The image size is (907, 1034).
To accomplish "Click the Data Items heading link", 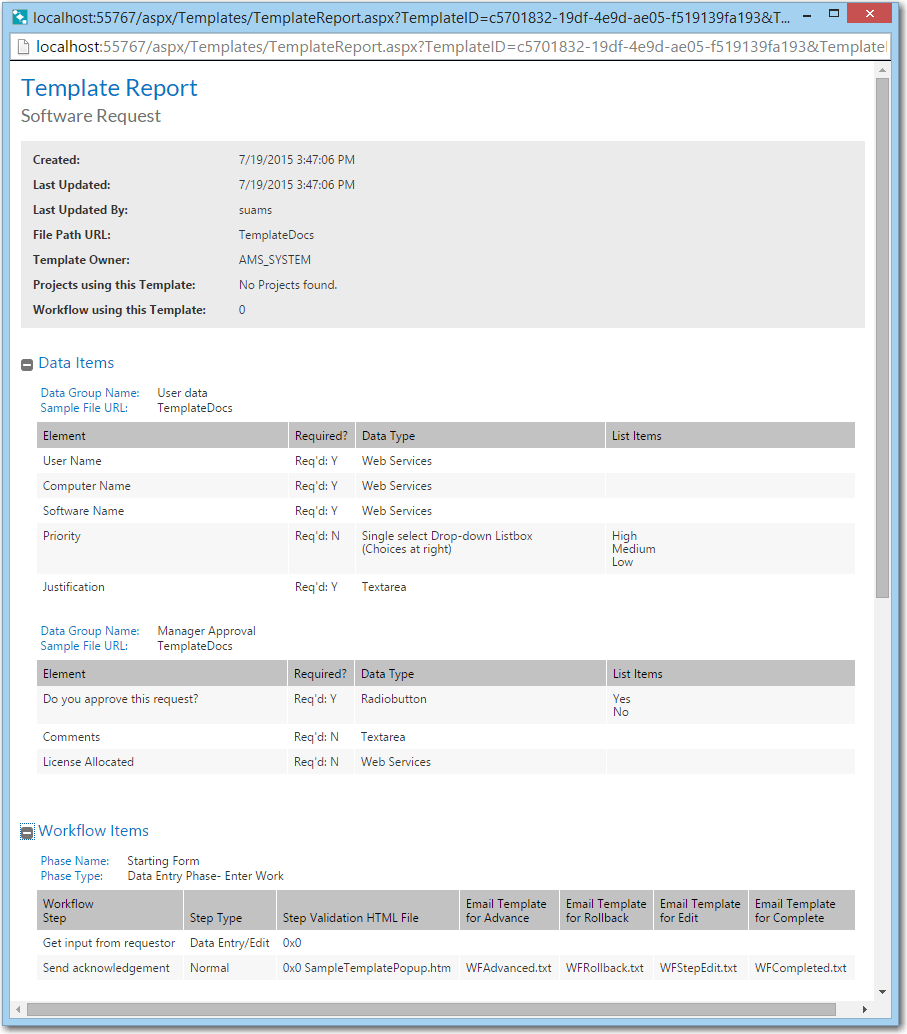I will click(76, 363).
